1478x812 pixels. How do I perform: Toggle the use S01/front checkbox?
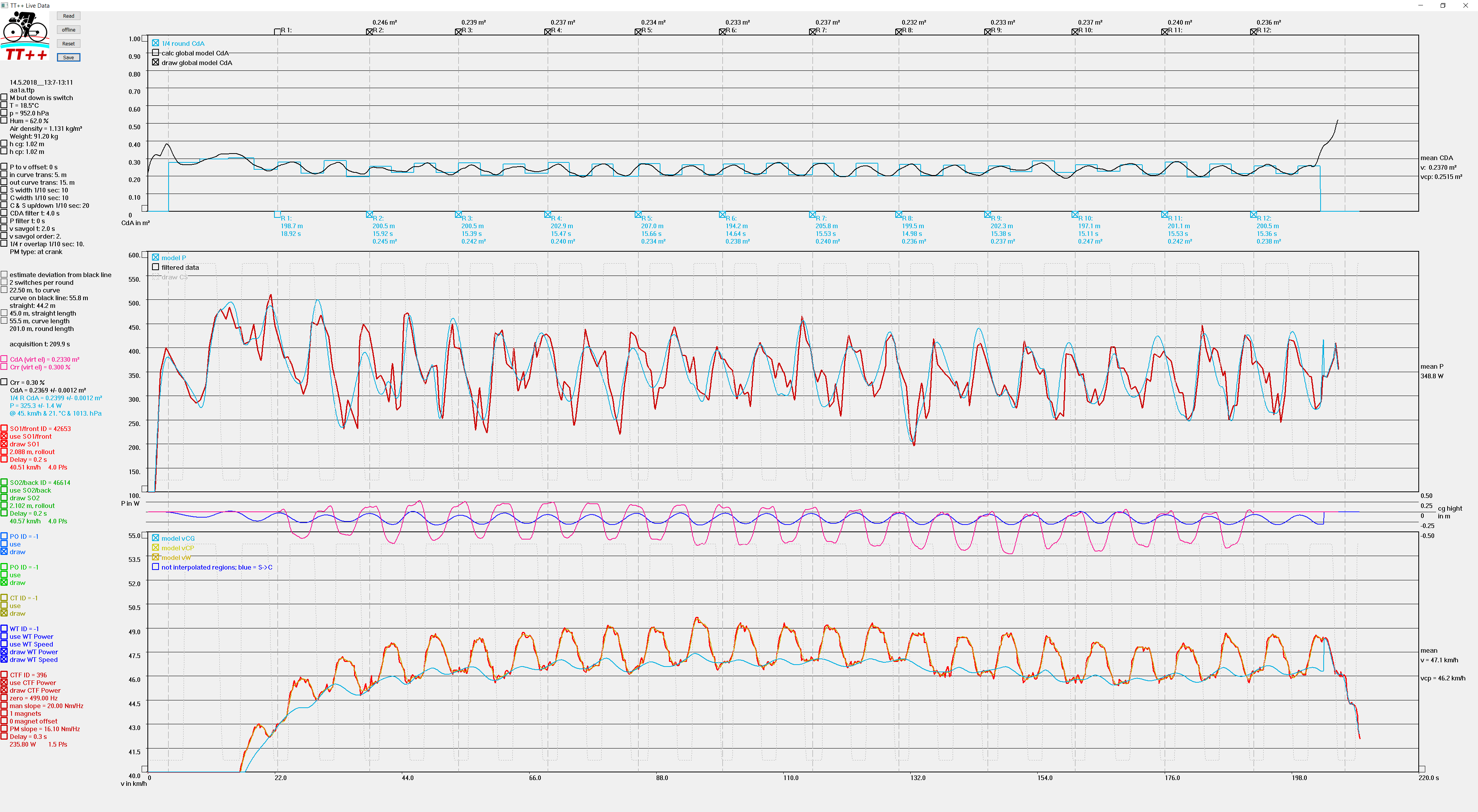4,436
